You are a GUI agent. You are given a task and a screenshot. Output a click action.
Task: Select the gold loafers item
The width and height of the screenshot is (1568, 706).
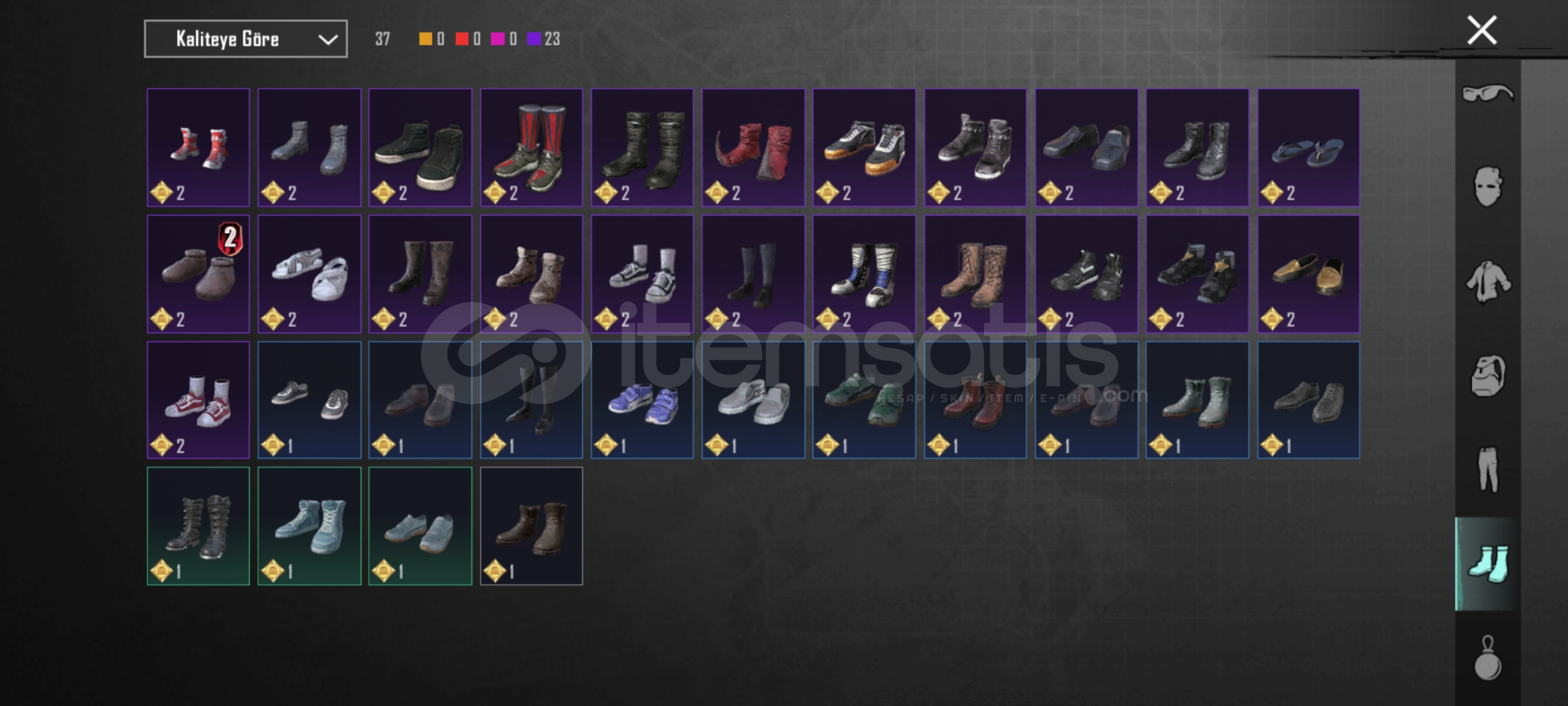[x=1309, y=274]
